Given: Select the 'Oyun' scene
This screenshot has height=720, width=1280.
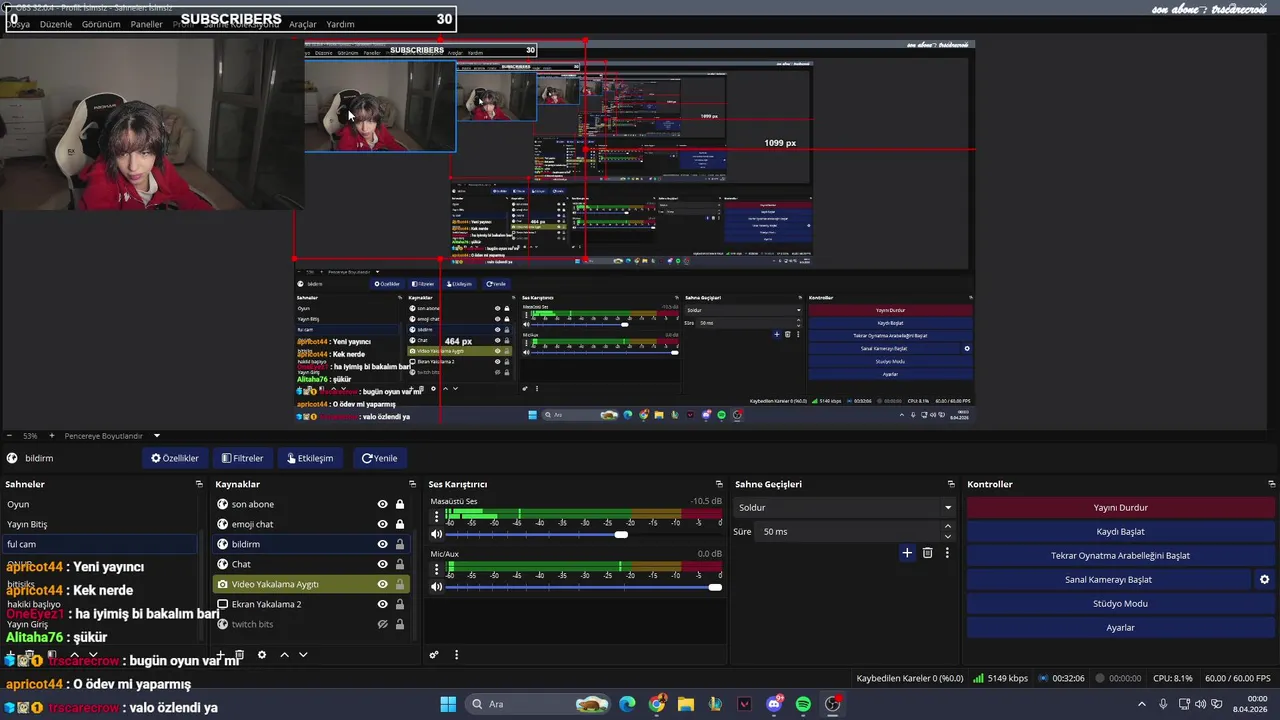Looking at the screenshot, I should [100, 504].
